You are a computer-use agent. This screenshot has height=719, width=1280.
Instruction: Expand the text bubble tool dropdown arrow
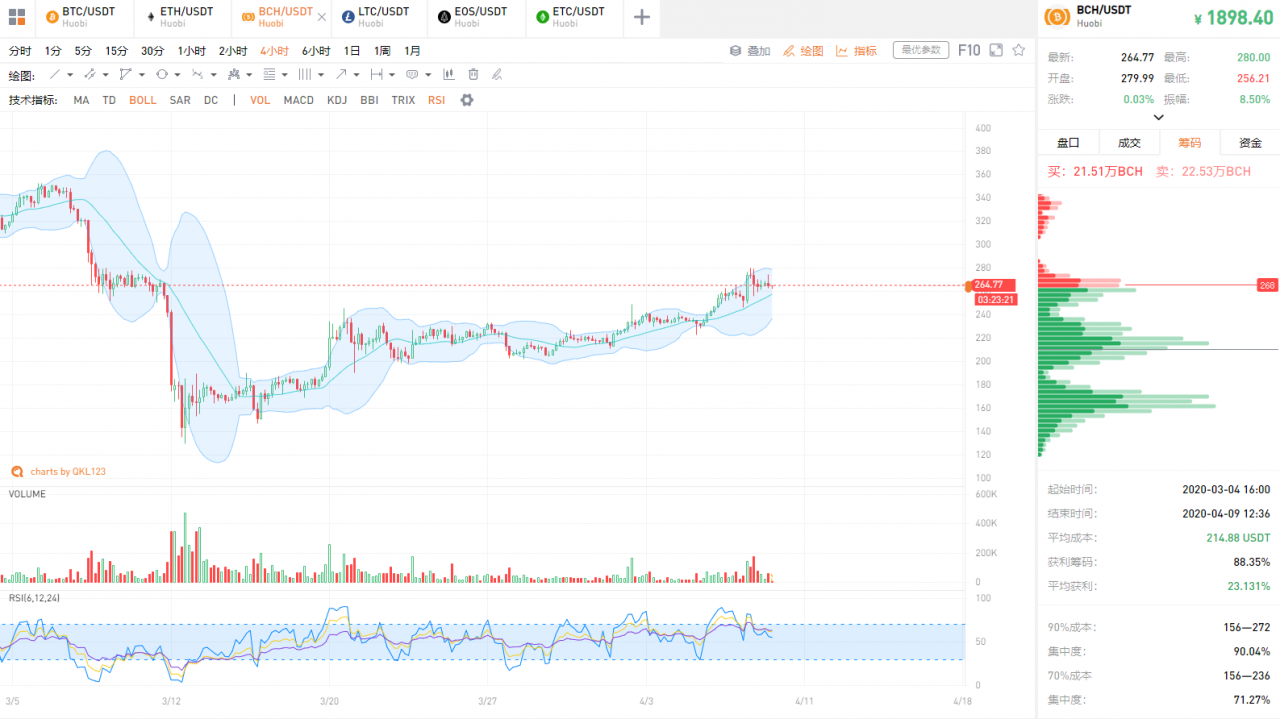[x=428, y=75]
